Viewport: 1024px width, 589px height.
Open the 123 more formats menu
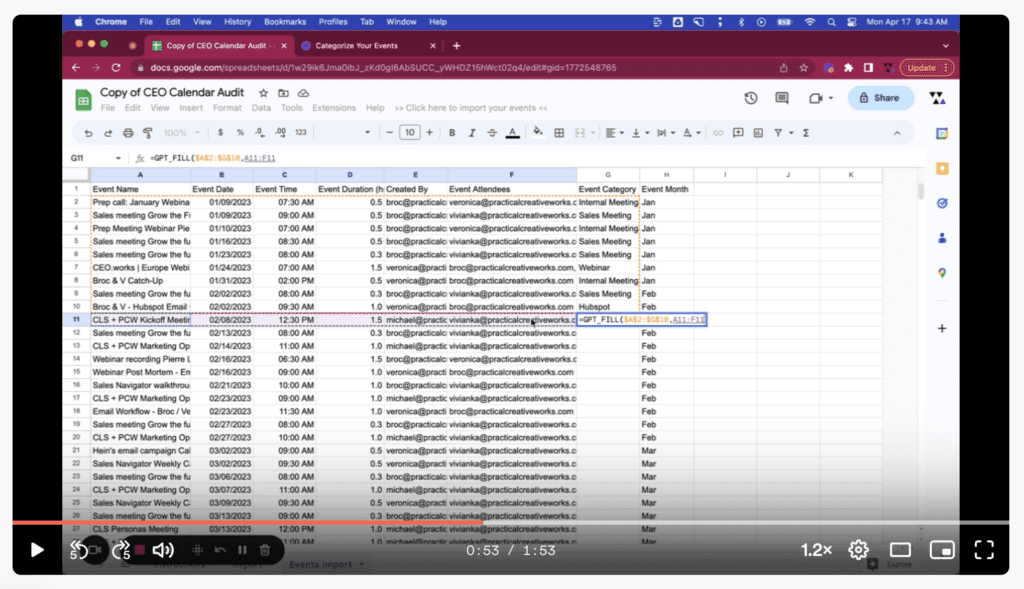[x=300, y=133]
